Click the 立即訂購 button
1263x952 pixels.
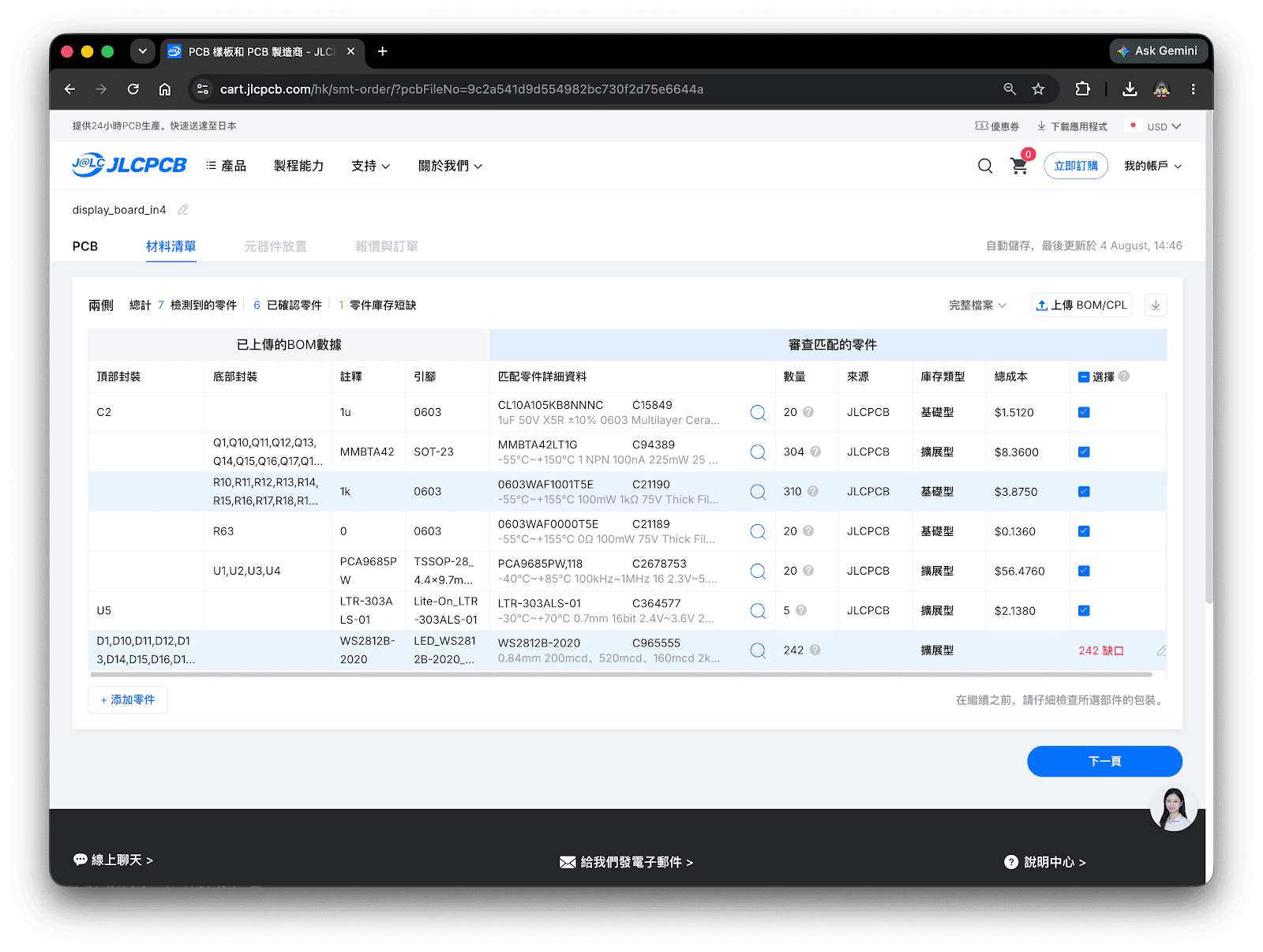(x=1076, y=166)
